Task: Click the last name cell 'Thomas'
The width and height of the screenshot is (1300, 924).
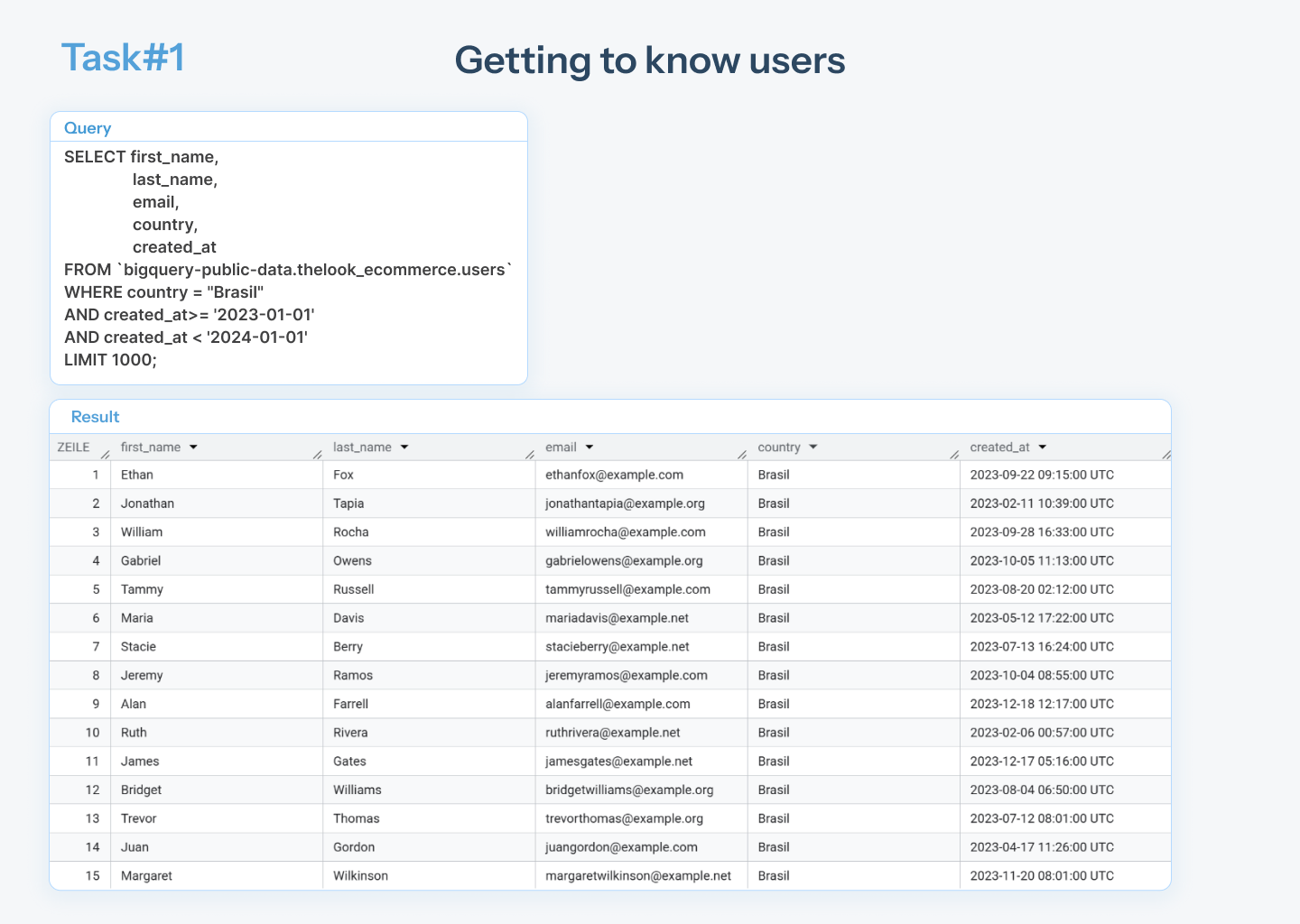Action: (x=357, y=818)
